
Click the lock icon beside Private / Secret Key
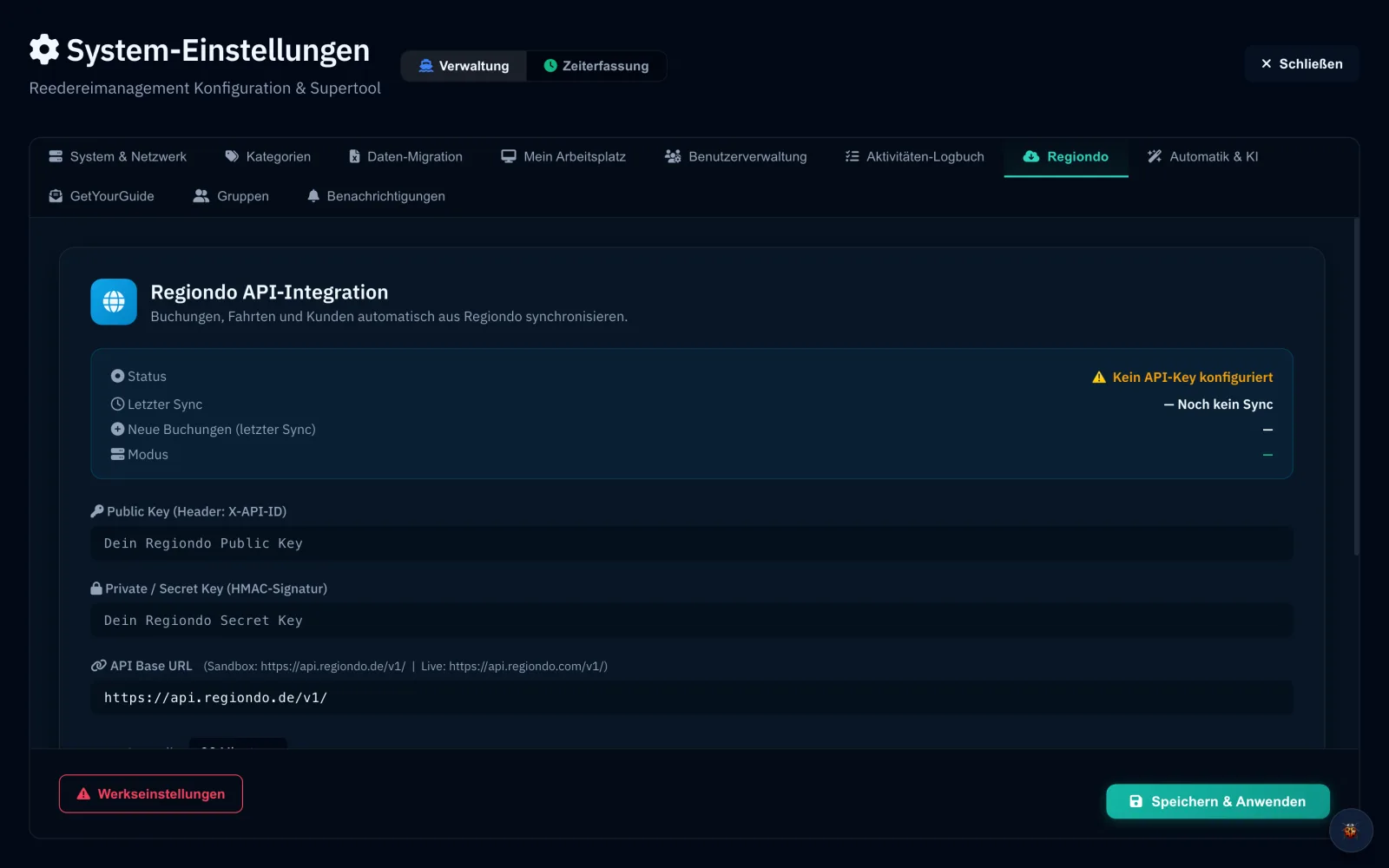tap(96, 589)
